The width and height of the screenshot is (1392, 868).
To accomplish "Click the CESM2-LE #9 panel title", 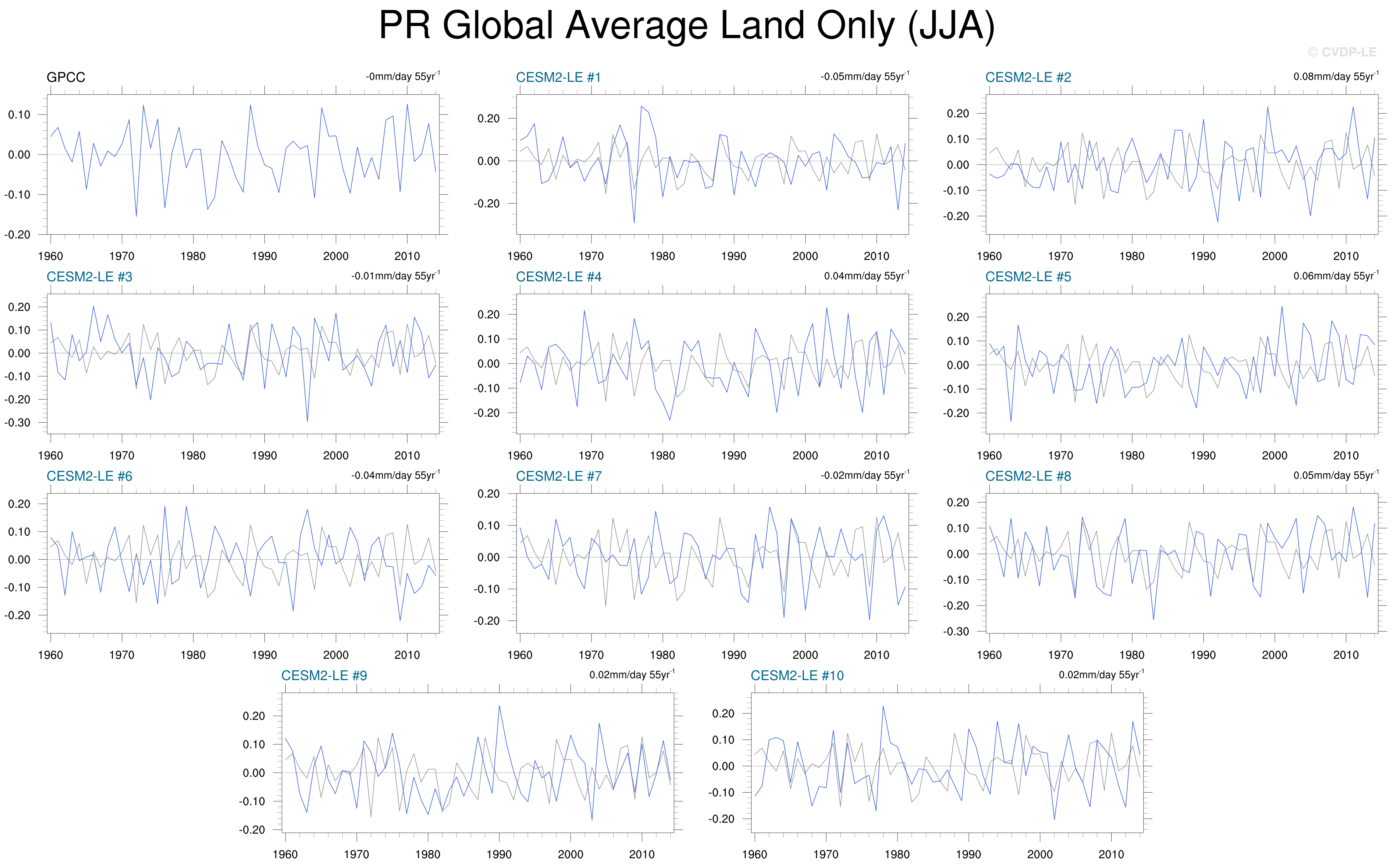I will click(324, 676).
